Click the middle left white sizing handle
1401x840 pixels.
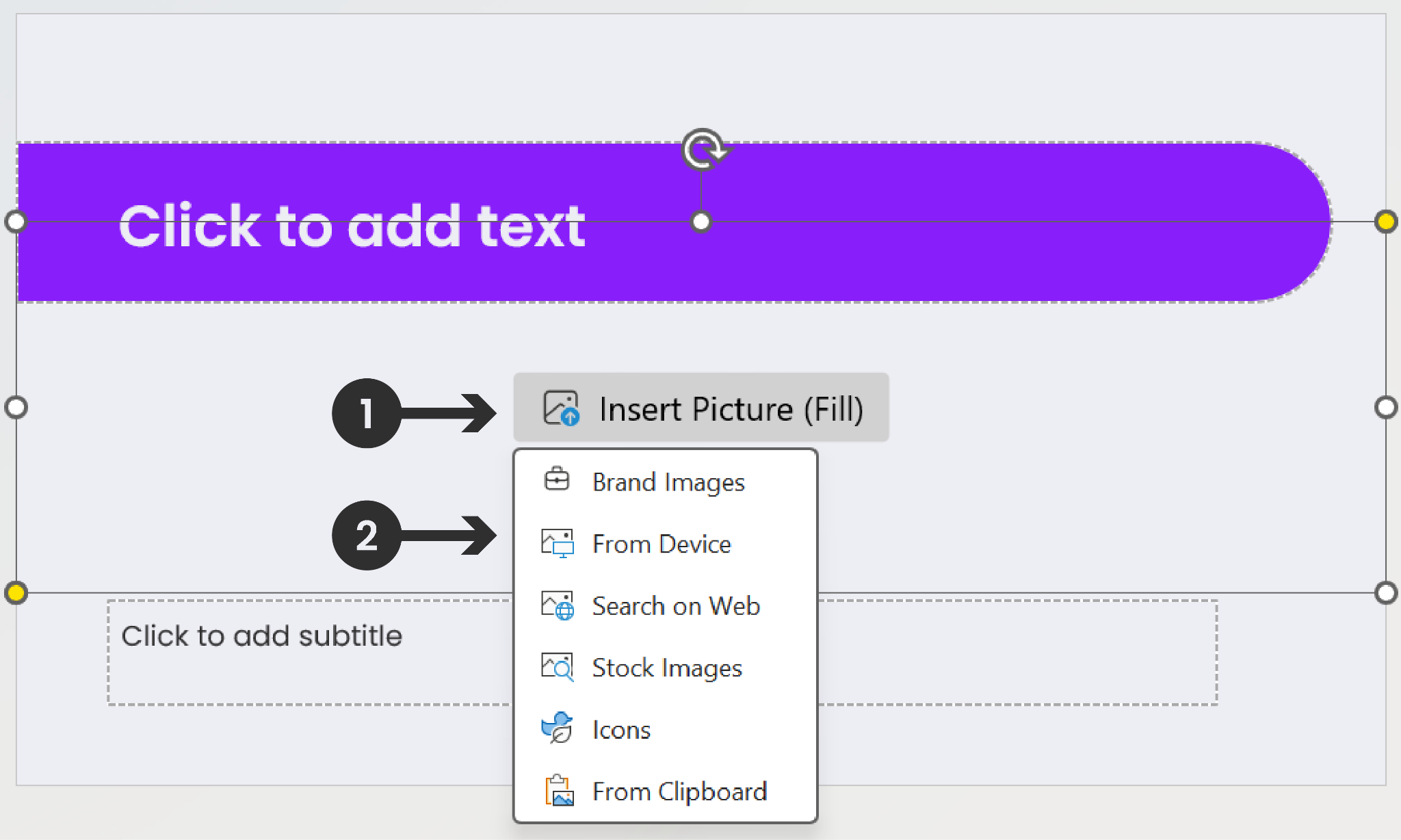16,407
